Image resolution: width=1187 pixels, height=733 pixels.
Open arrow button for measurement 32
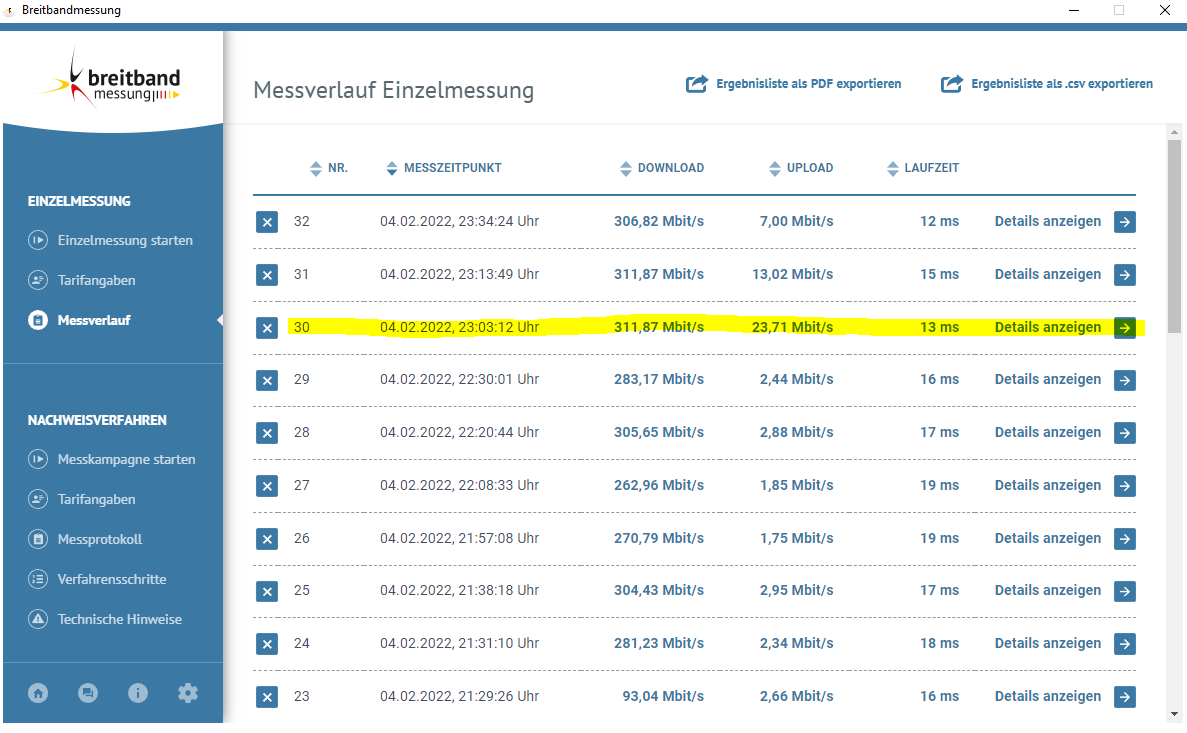click(1125, 222)
